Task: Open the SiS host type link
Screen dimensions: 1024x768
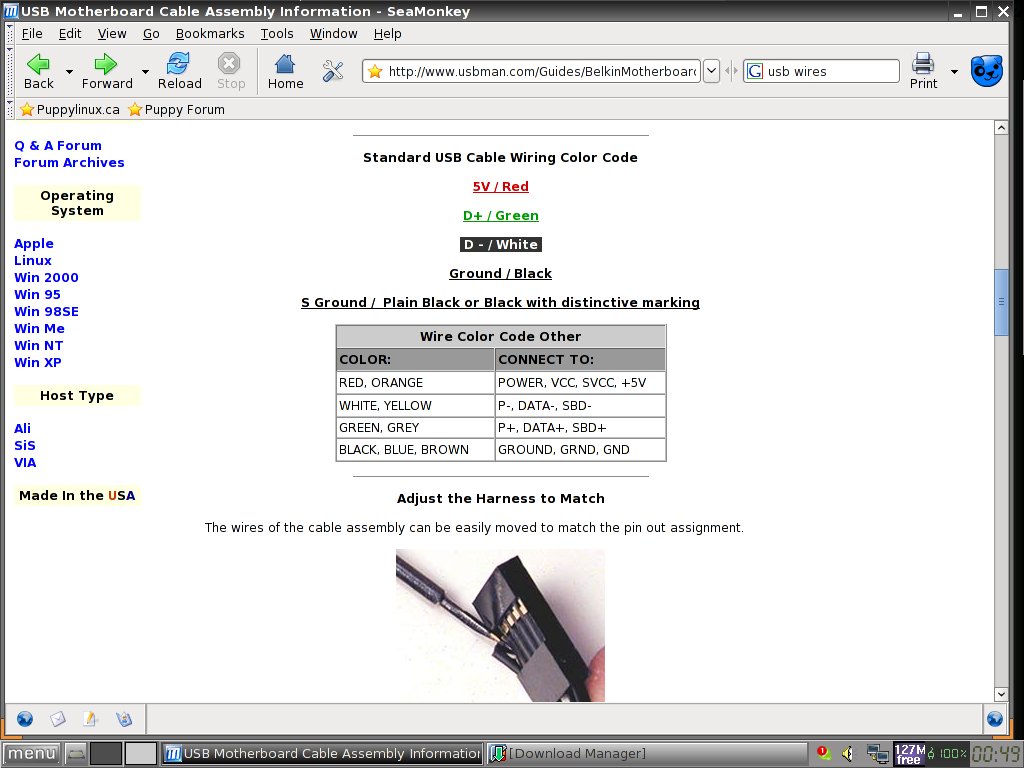Action: [x=25, y=445]
